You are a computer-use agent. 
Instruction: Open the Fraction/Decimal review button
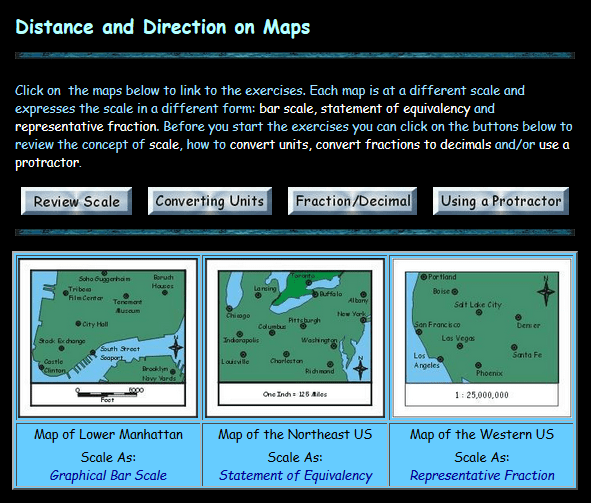tap(352, 201)
